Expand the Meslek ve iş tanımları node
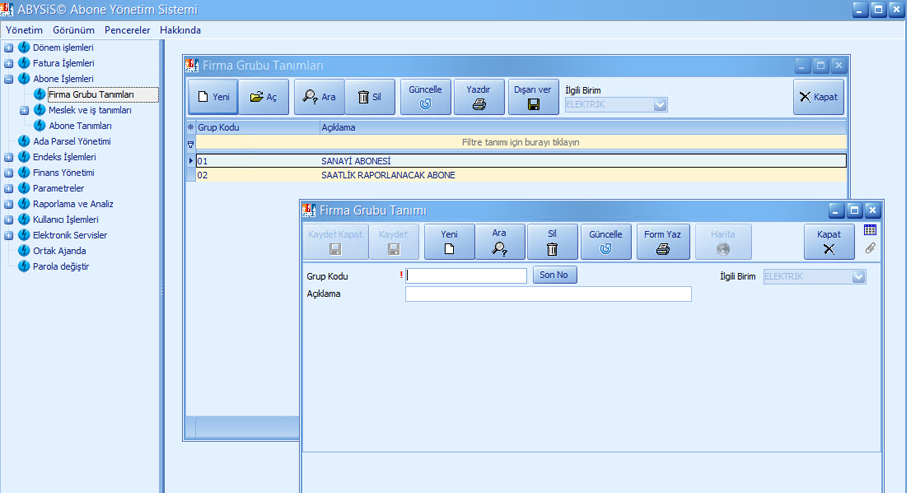The height and width of the screenshot is (493, 907). click(24, 110)
